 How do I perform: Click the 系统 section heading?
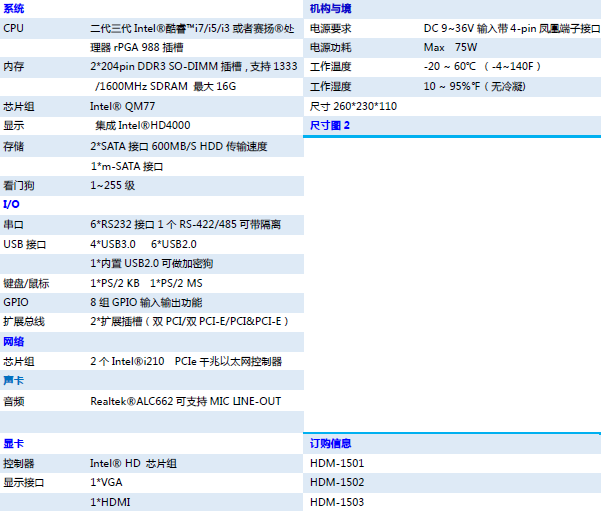click(14, 8)
